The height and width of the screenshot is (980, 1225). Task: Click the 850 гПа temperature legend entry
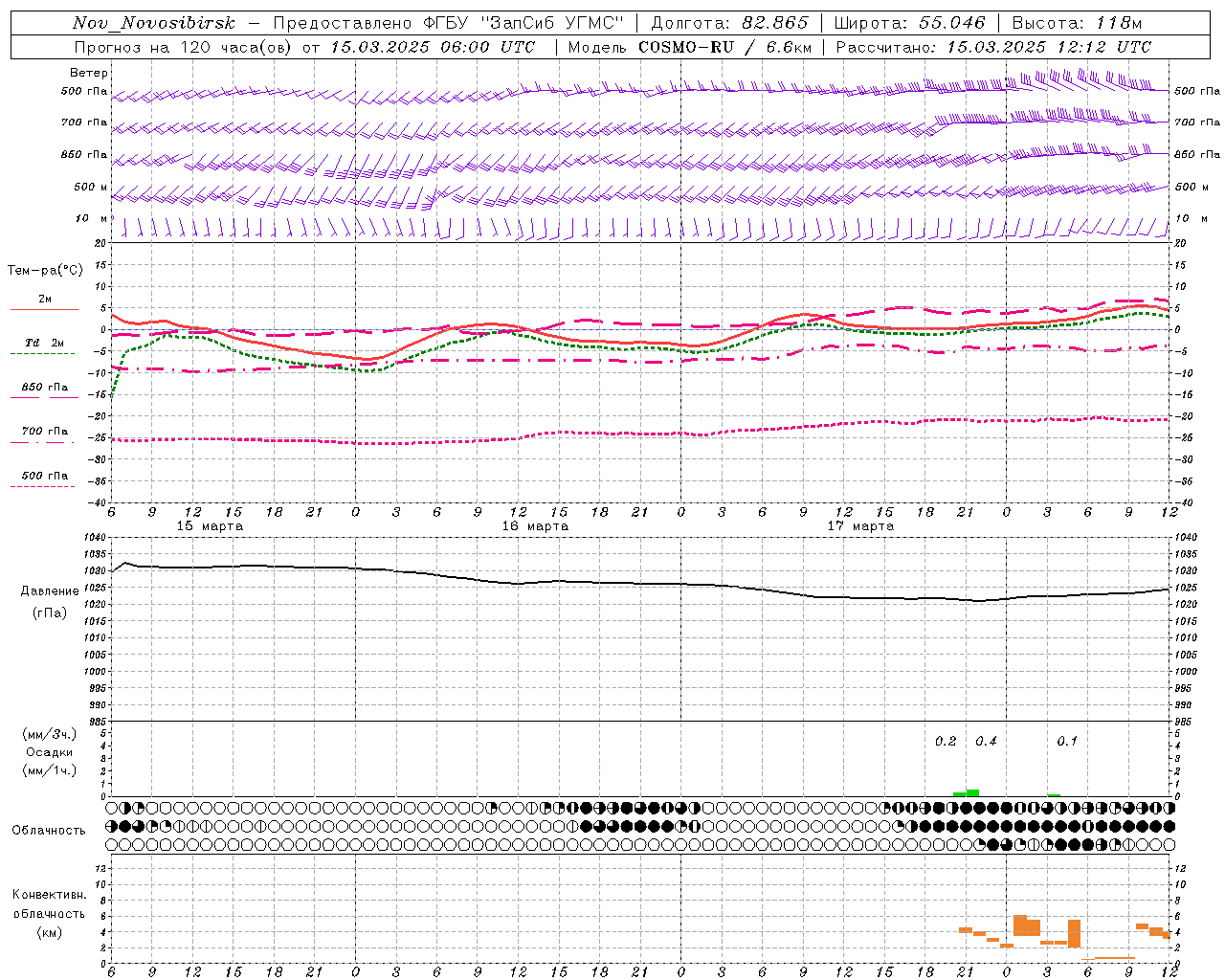(44, 390)
